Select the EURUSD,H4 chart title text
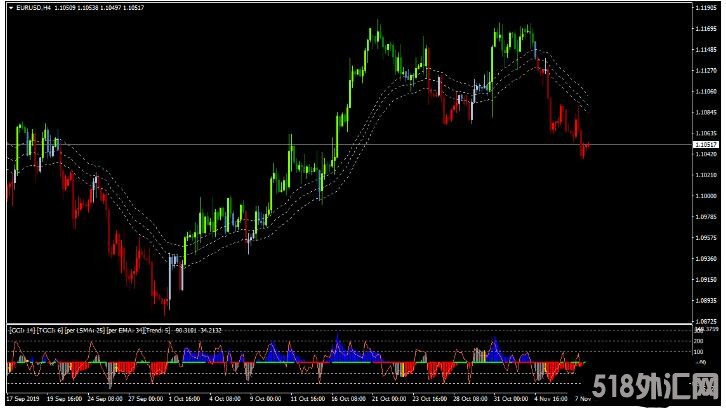The height and width of the screenshot is (410, 726). (33, 8)
